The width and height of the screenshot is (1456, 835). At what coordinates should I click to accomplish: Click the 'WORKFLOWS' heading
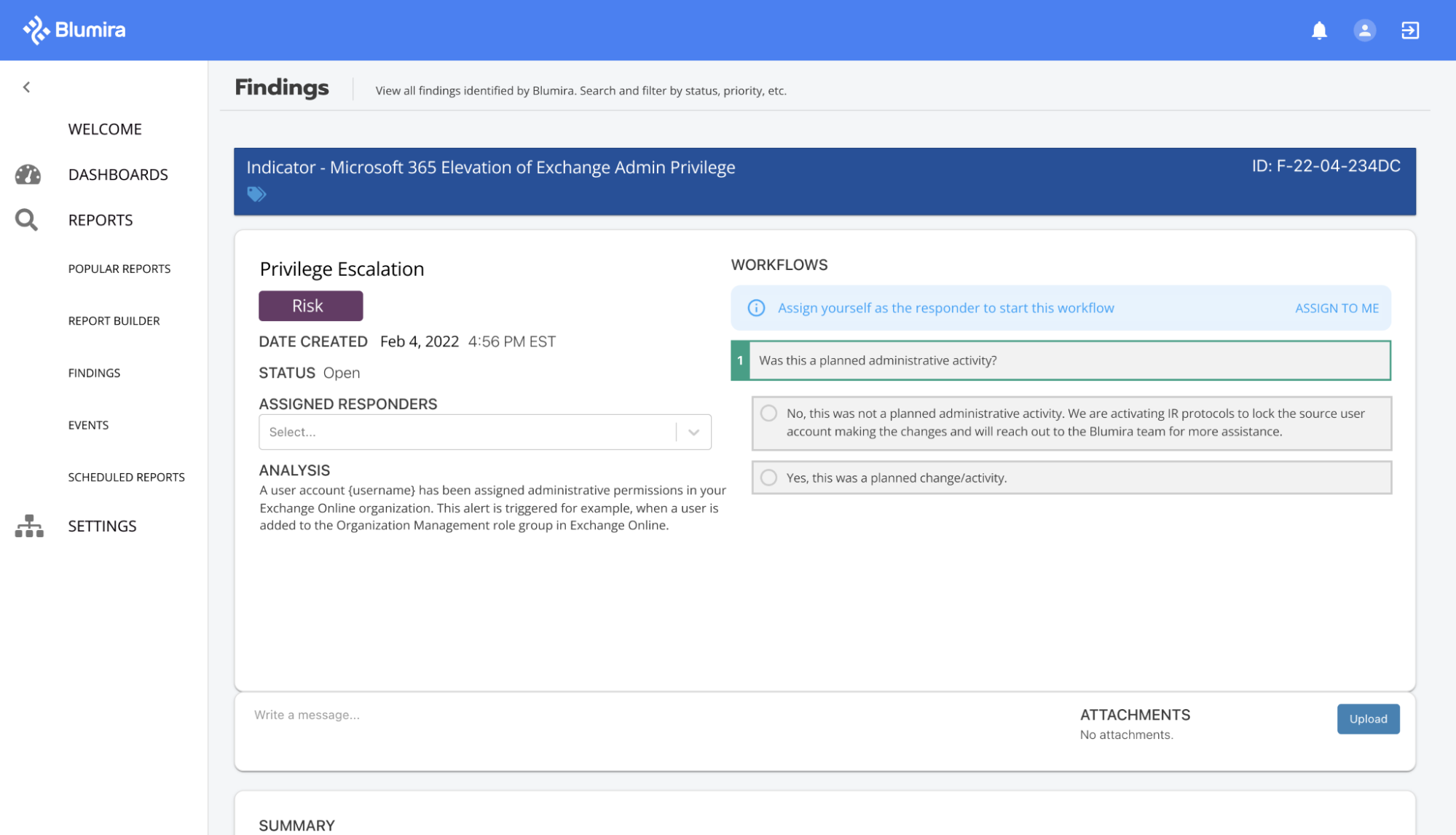(x=779, y=265)
